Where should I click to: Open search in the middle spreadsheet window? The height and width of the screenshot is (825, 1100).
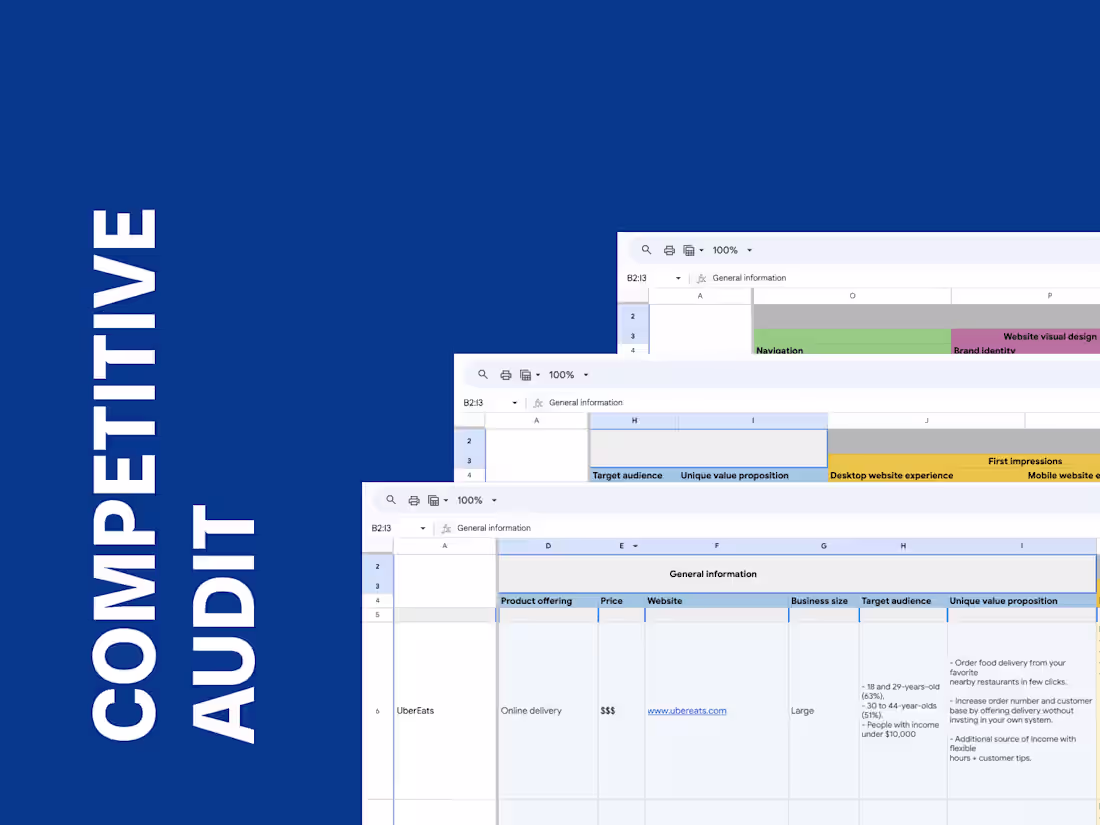click(x=483, y=374)
